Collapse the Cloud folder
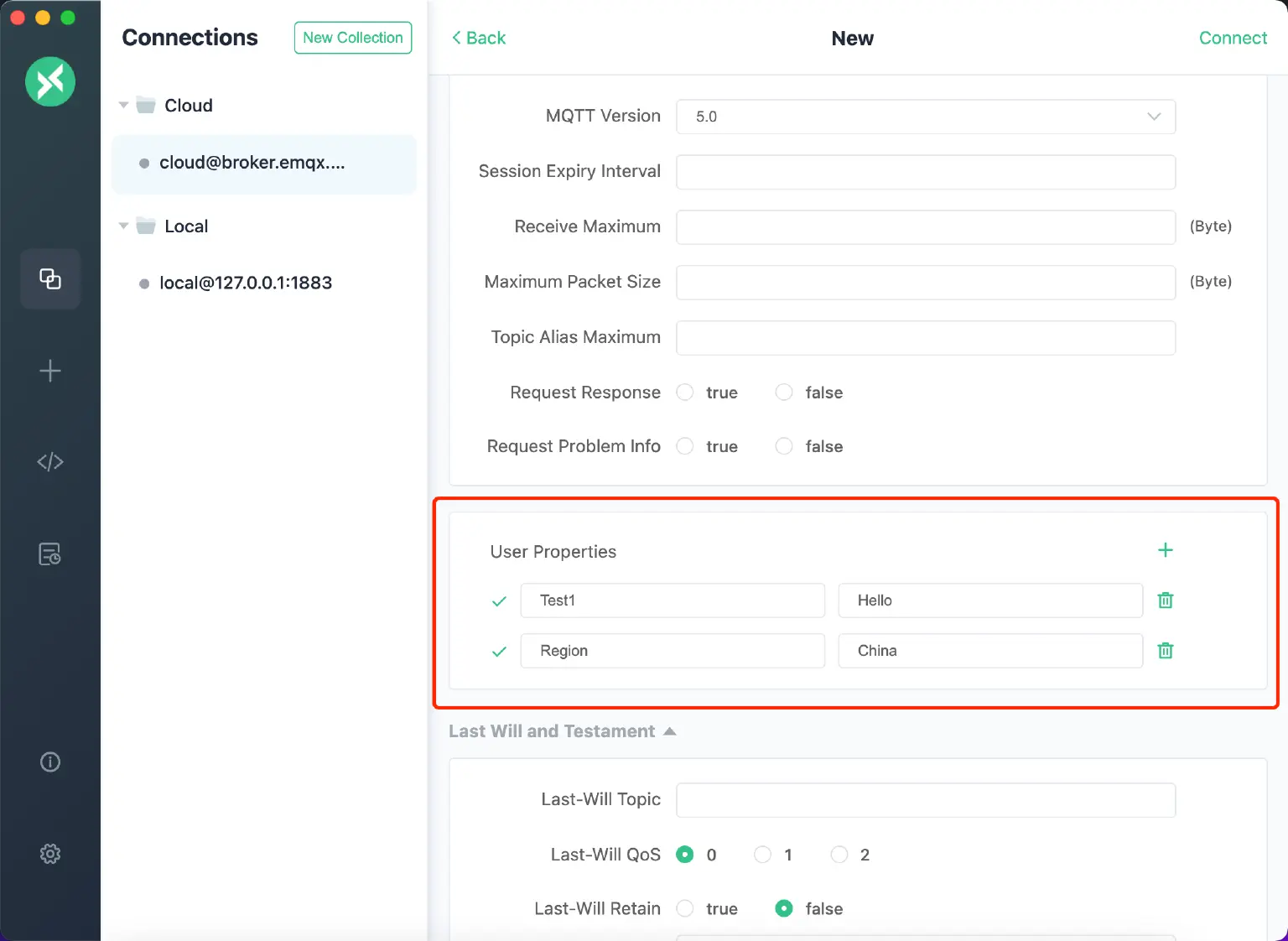 (123, 105)
